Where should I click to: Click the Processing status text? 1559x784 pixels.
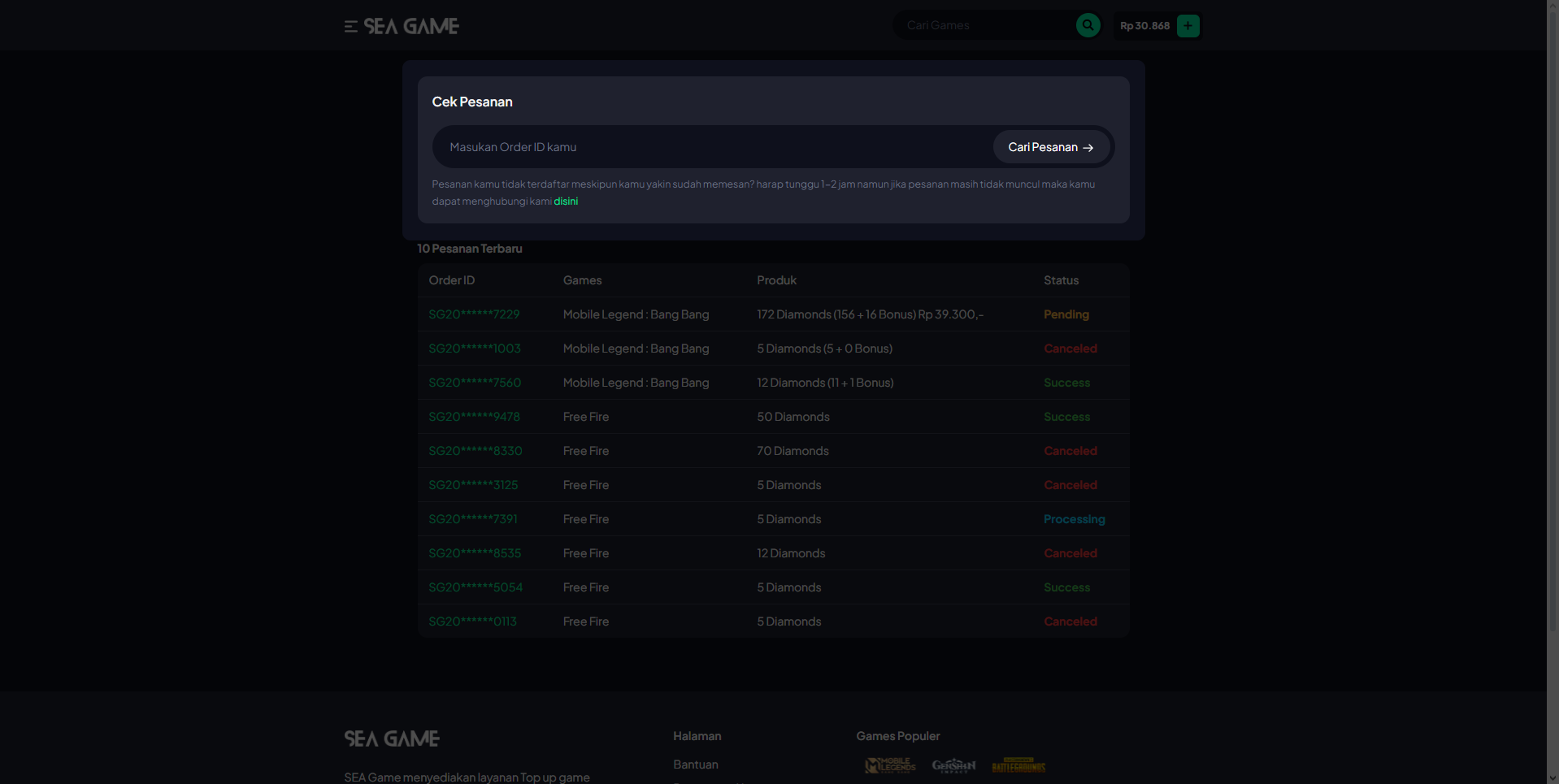[1074, 519]
